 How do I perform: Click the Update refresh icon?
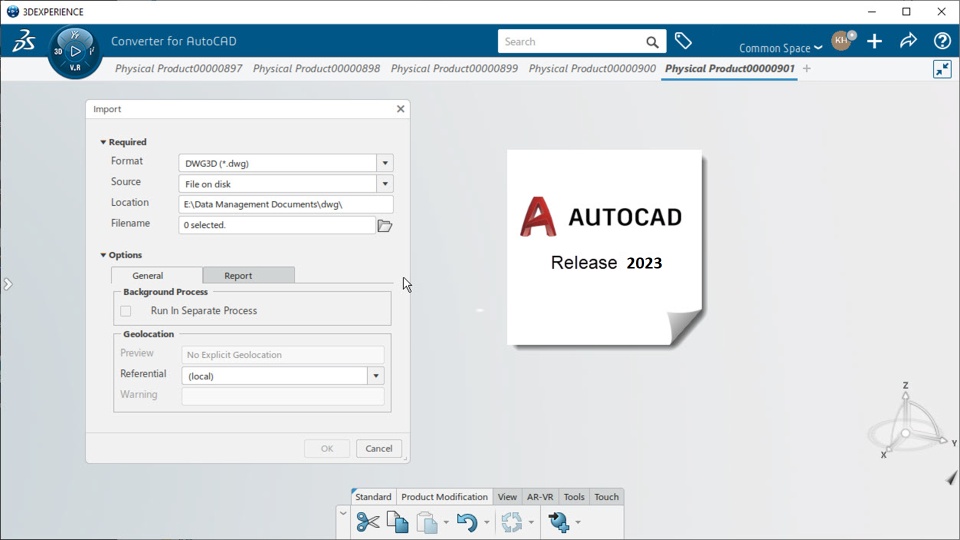click(x=512, y=522)
